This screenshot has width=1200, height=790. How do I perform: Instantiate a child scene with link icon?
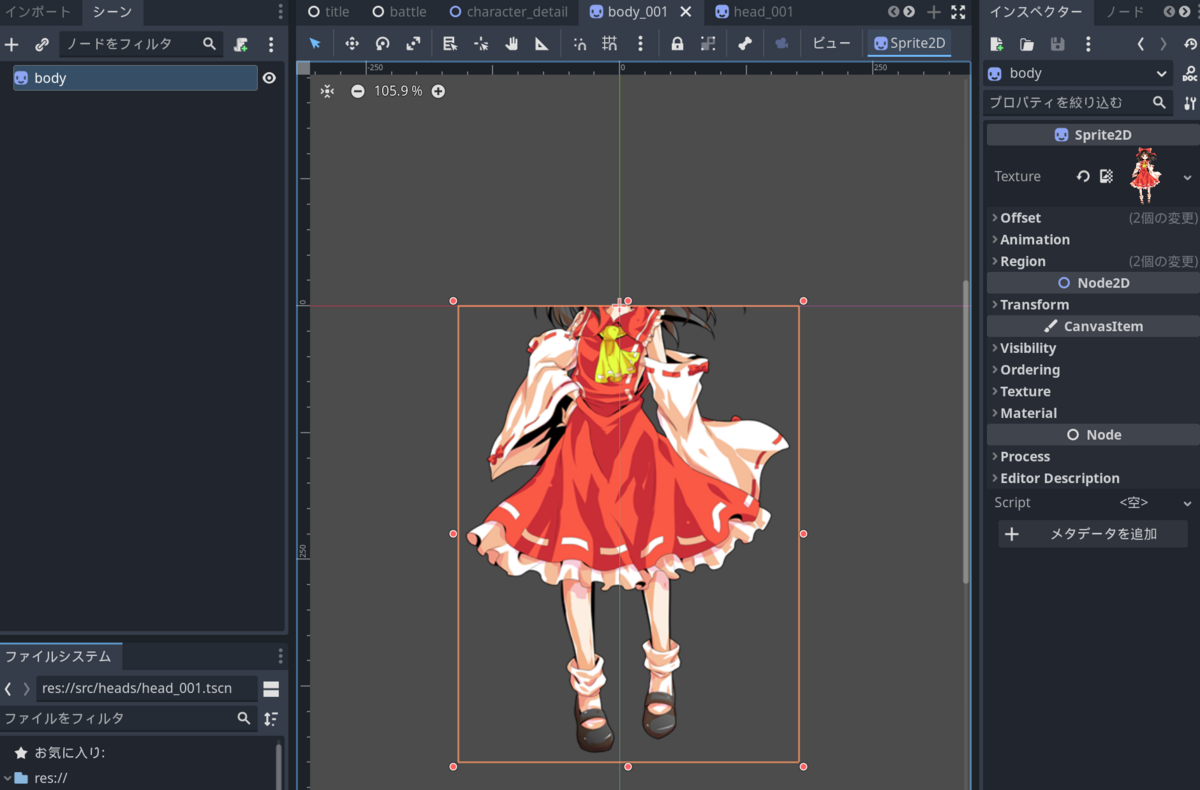coord(42,44)
